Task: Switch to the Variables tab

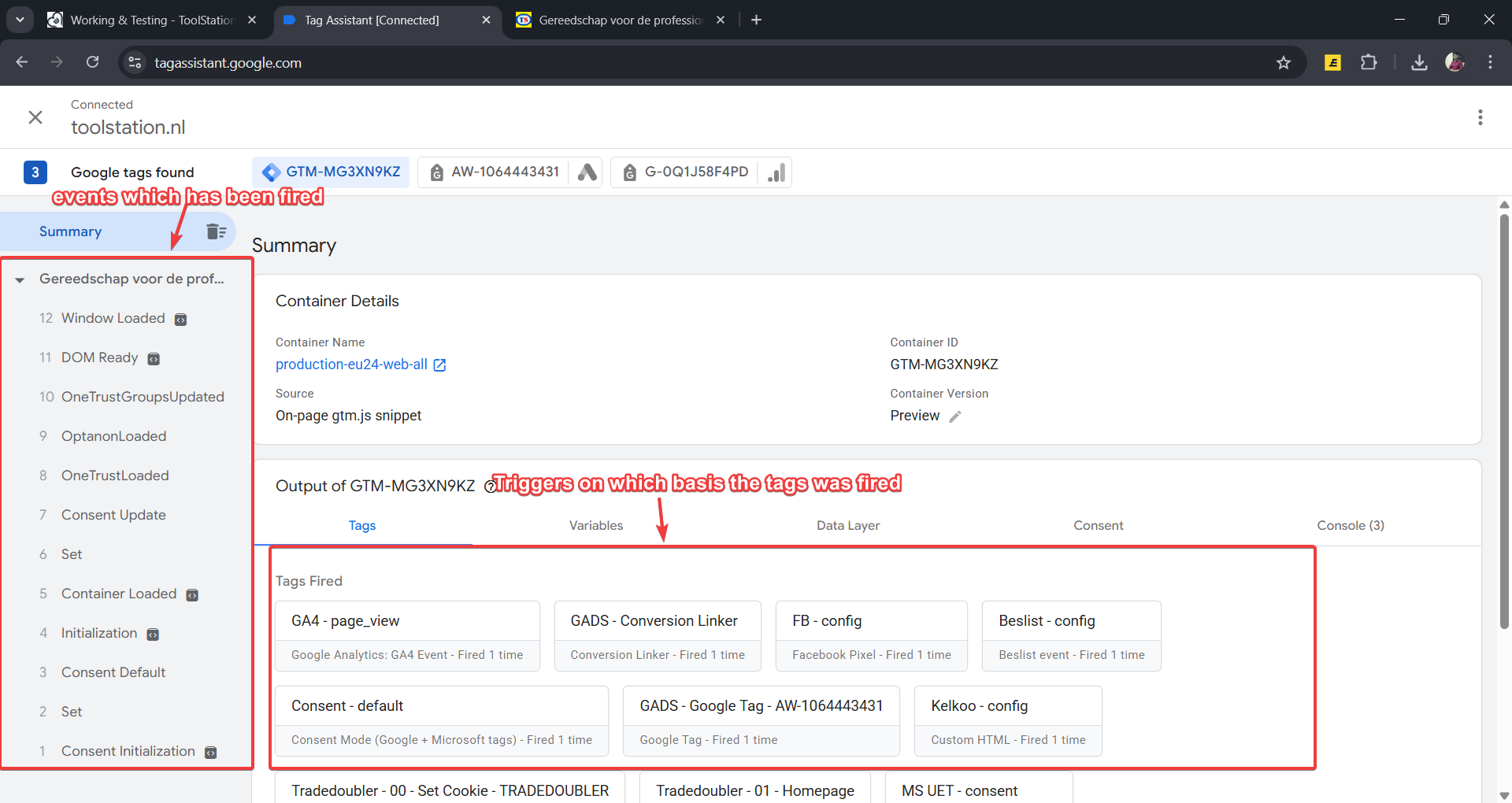Action: [595, 525]
